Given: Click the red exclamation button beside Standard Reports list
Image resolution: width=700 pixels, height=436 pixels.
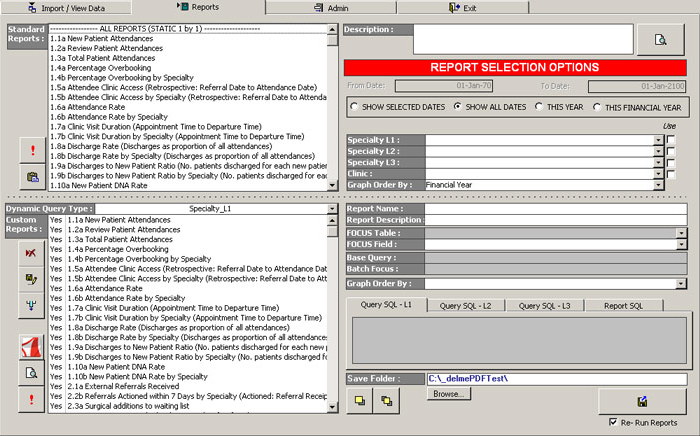Looking at the screenshot, I should pos(33,150).
